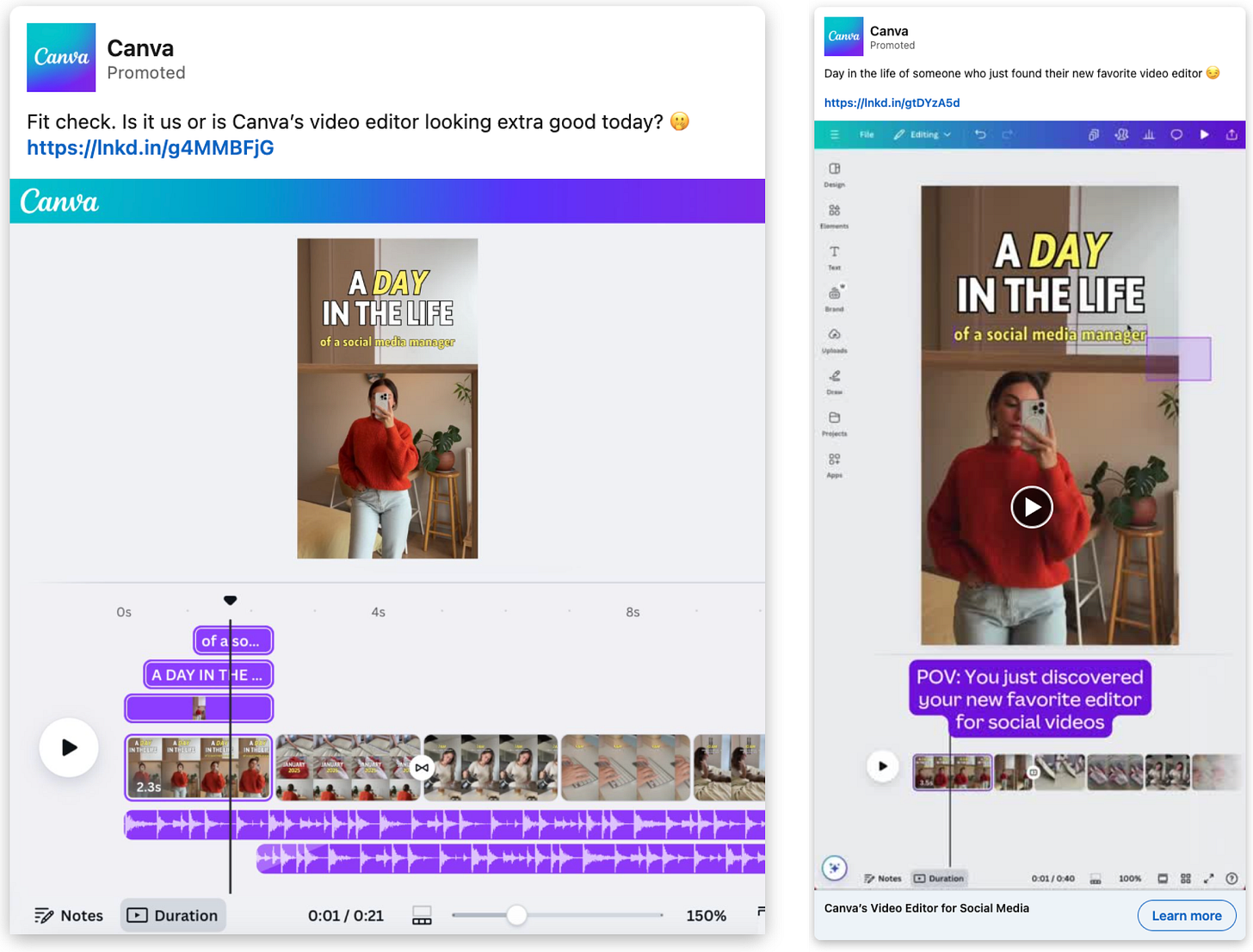Select the January 2025 clip in left ad timeline
Viewport: 1253px width, 952px height.
coord(346,767)
